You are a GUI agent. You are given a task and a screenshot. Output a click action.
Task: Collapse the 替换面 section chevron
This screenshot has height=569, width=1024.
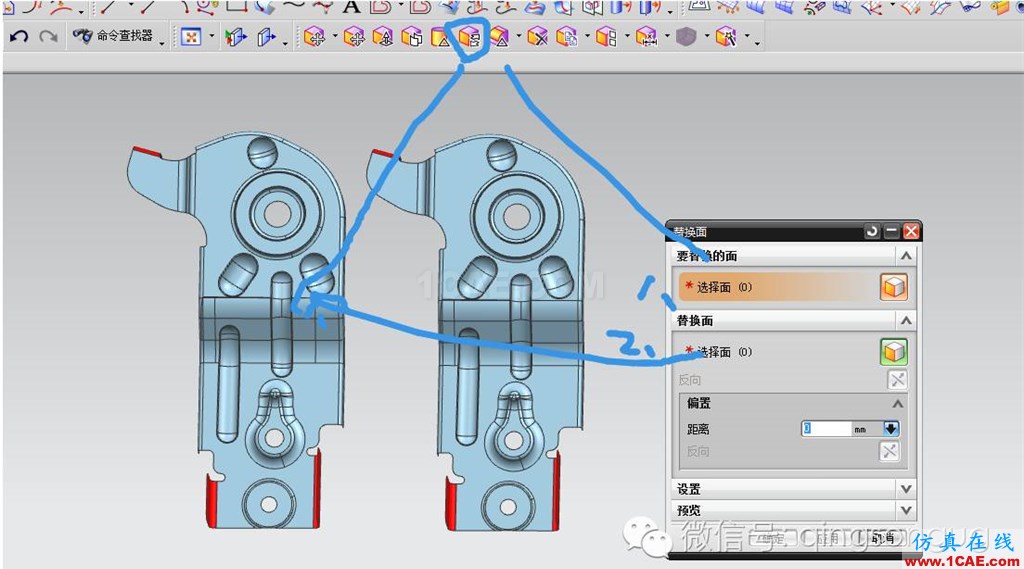coord(906,321)
